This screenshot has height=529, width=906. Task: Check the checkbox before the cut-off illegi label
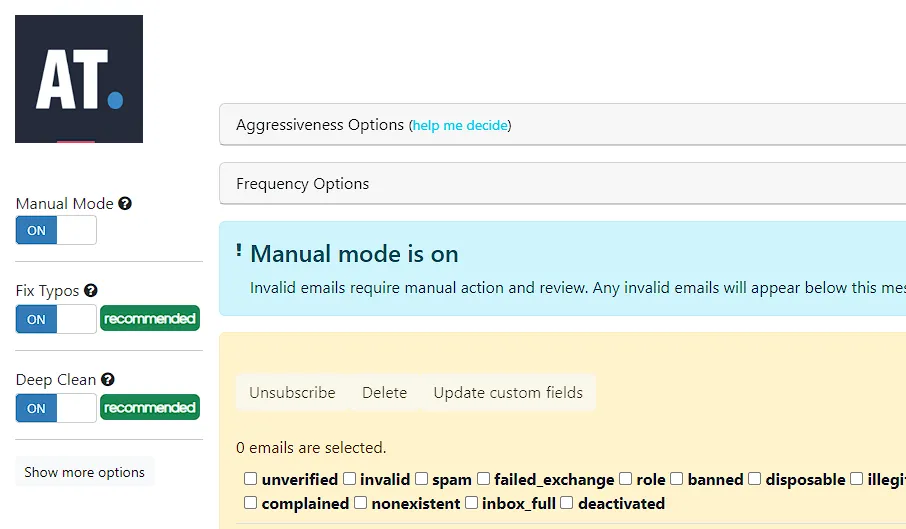[x=856, y=479]
